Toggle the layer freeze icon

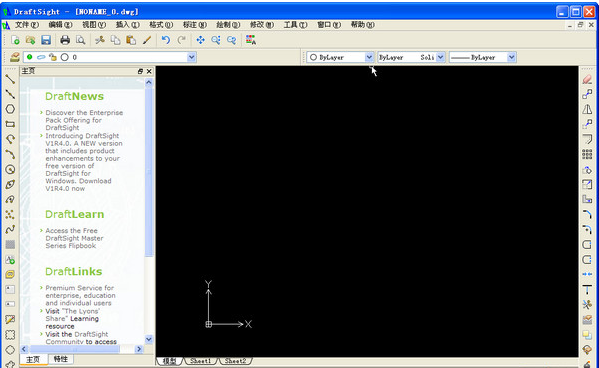[41, 57]
